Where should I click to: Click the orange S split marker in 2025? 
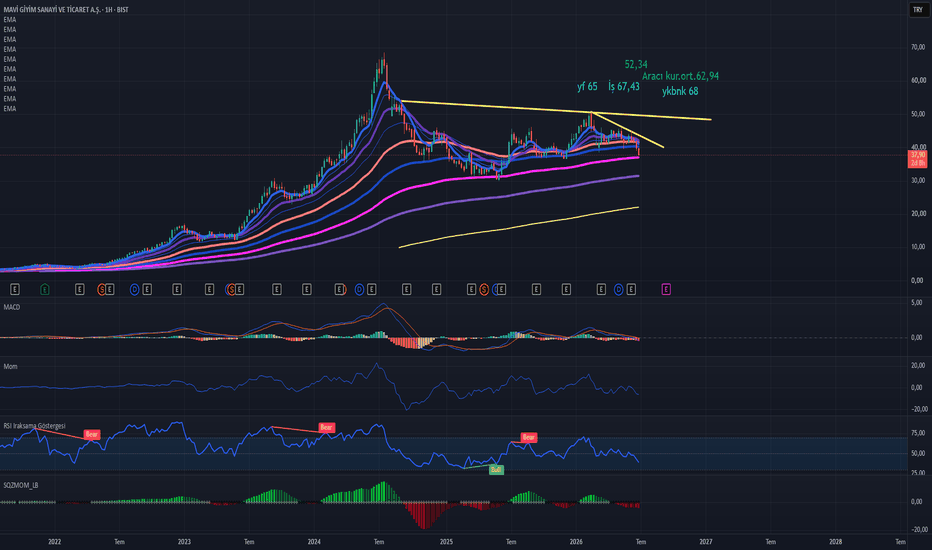[484, 290]
